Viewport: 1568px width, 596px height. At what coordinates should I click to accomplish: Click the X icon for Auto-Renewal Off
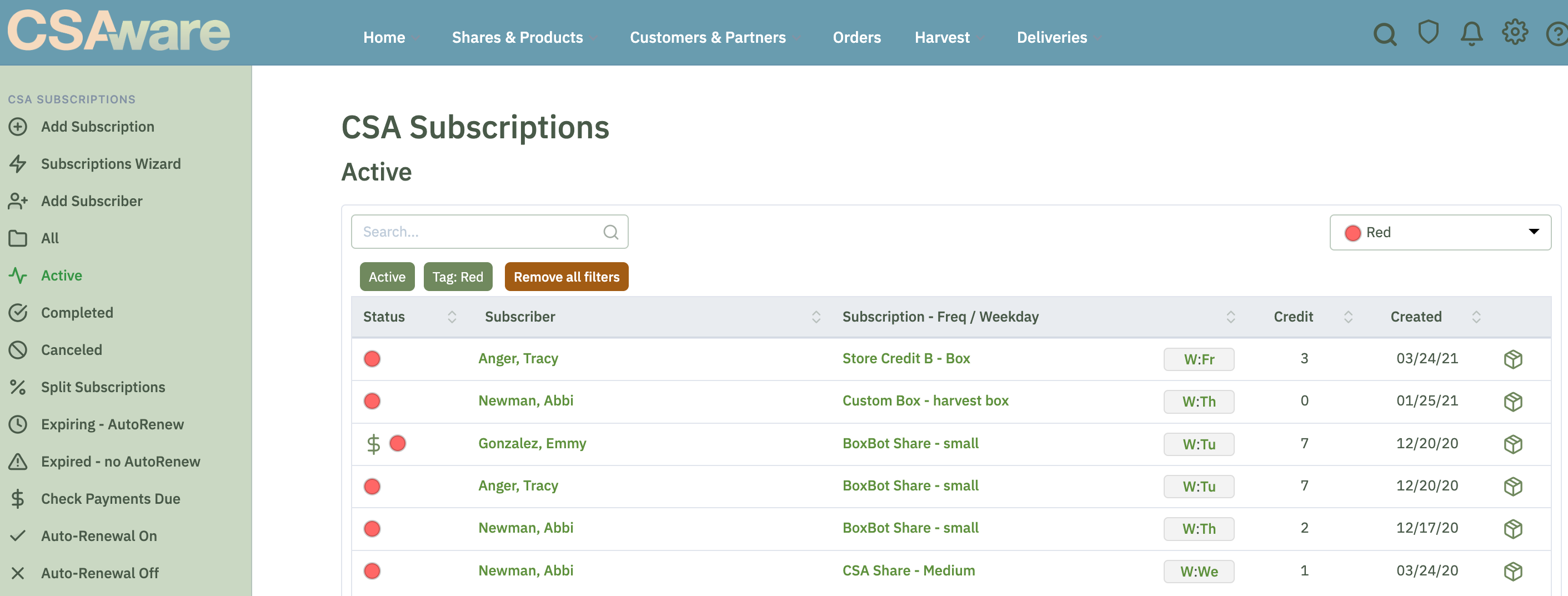(x=18, y=573)
